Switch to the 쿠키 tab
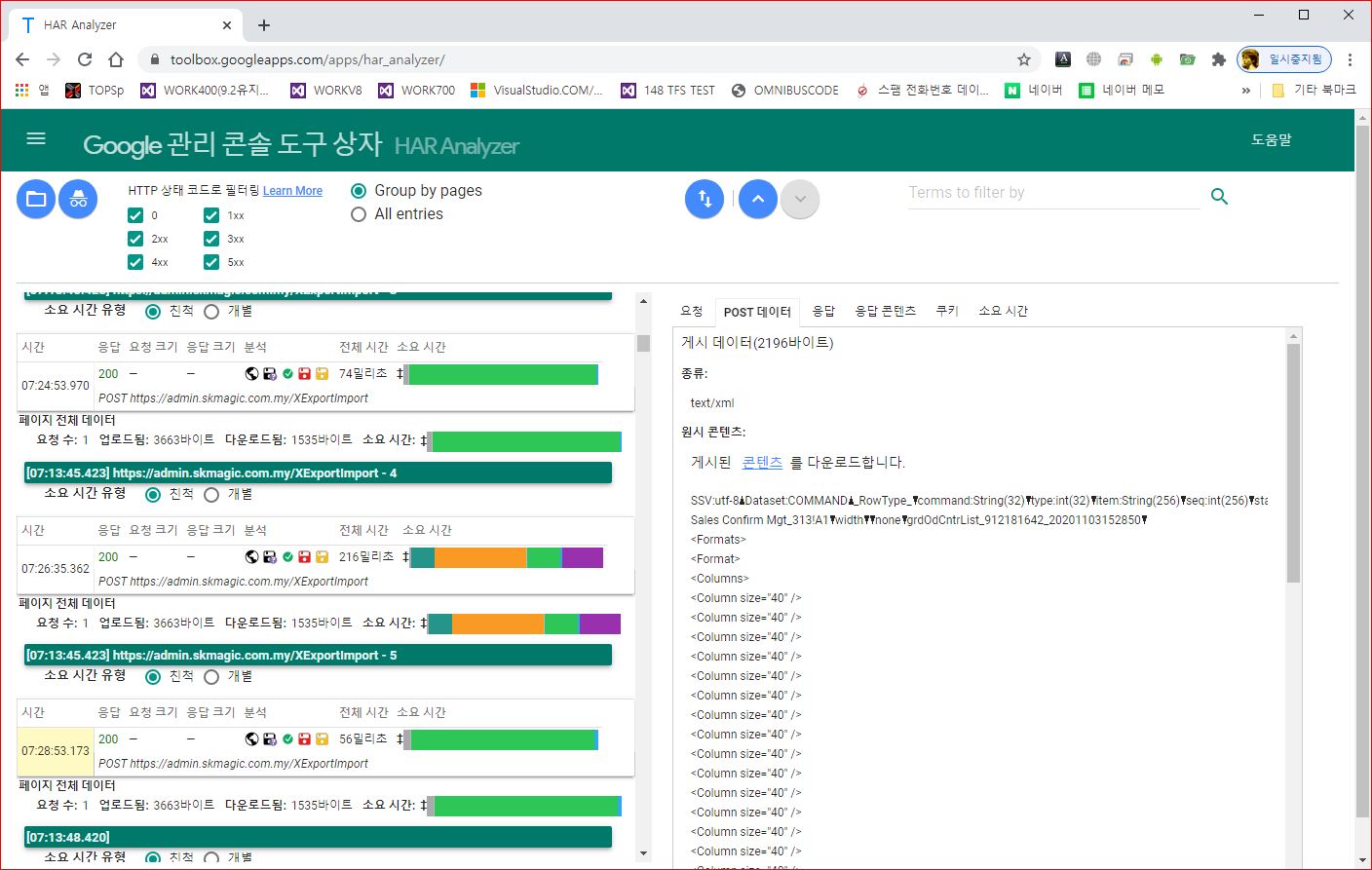 point(945,310)
